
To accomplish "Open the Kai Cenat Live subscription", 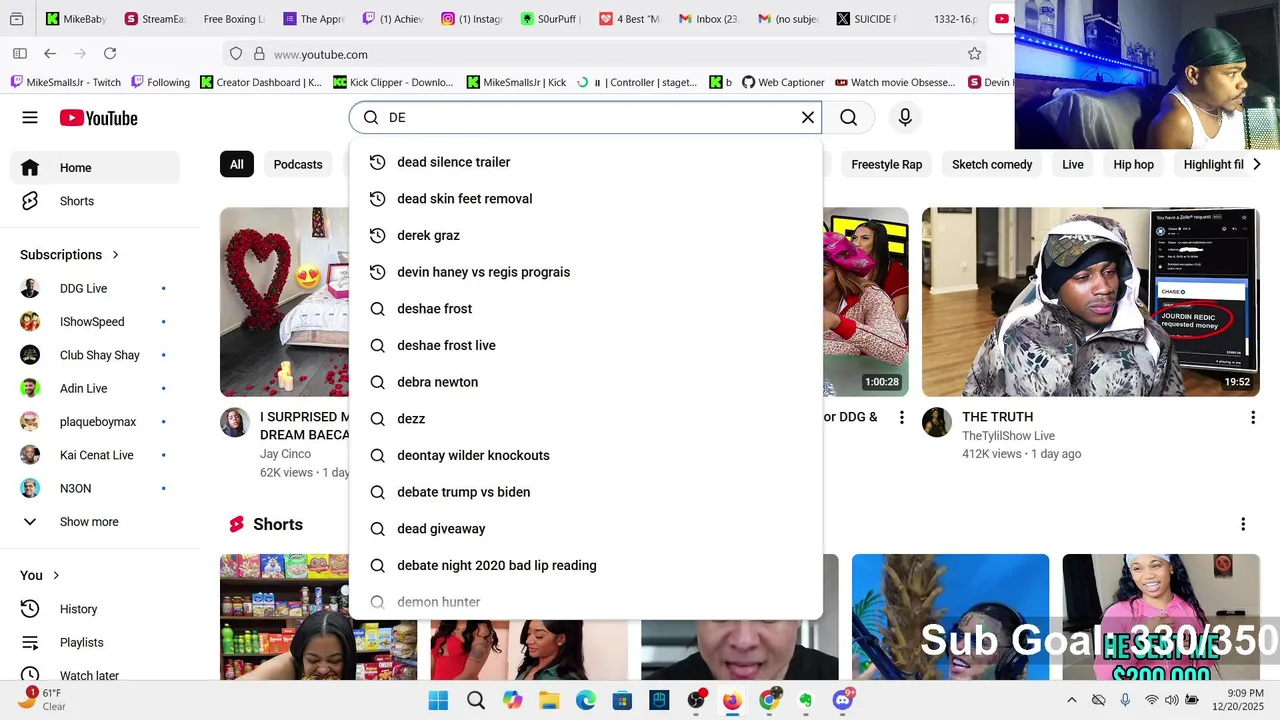I will pyautogui.click(x=95, y=455).
